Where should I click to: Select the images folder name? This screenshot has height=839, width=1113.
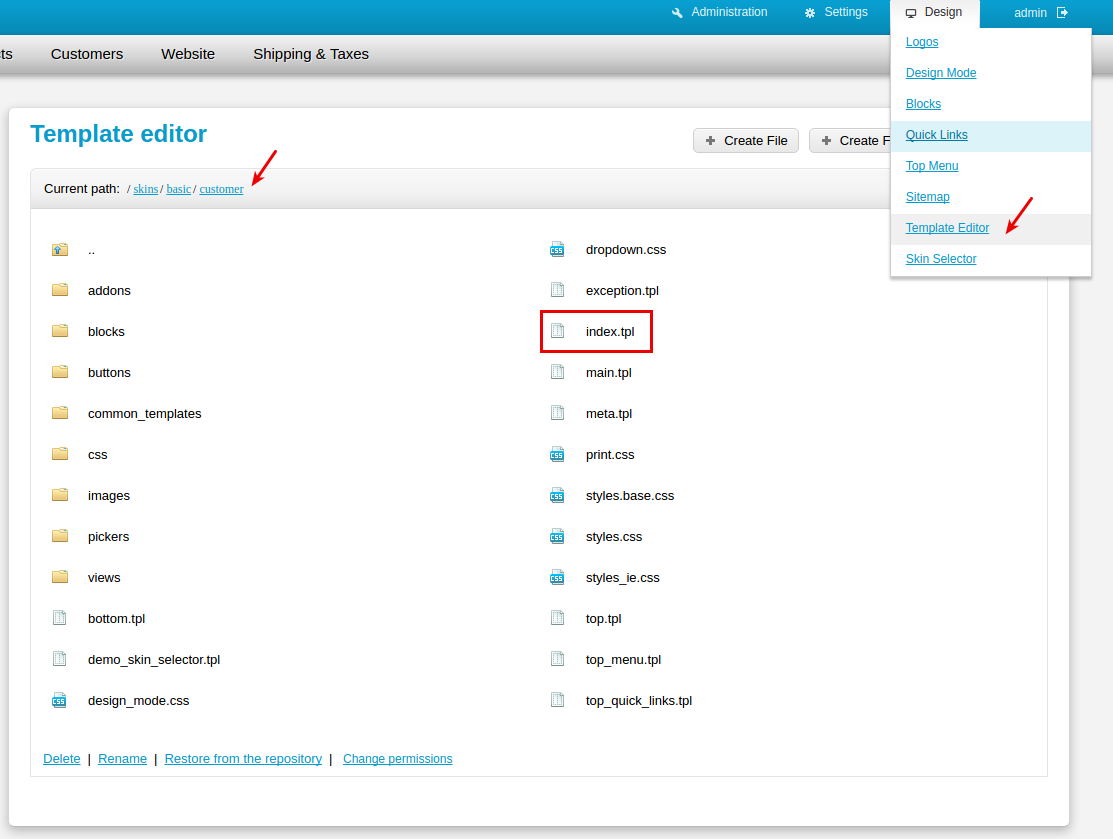tap(109, 495)
